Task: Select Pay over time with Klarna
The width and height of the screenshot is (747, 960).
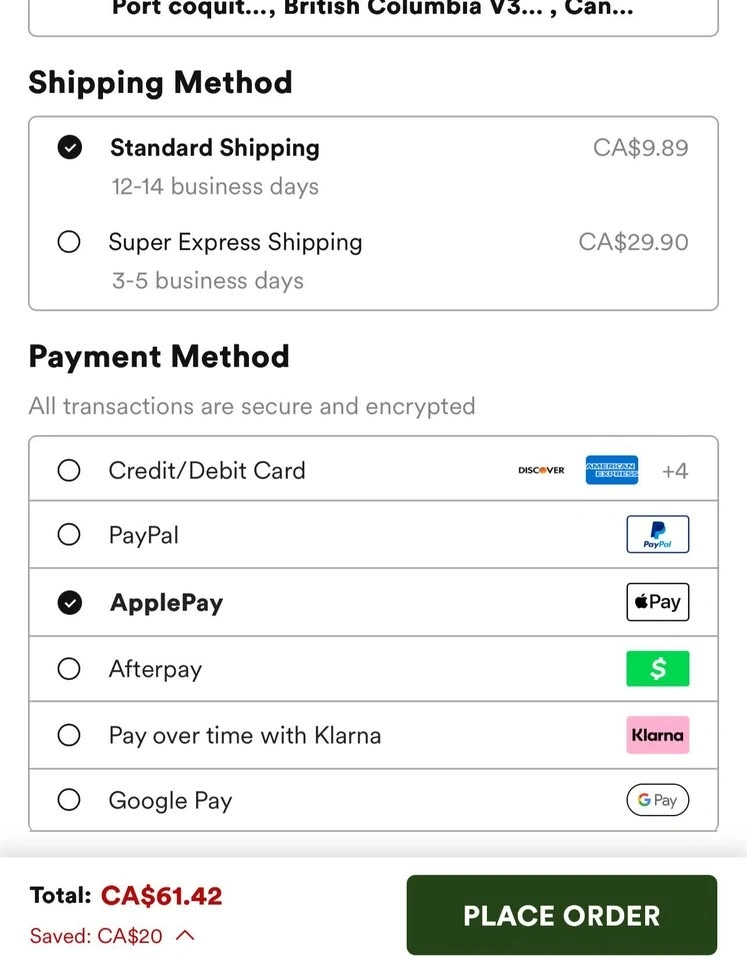Action: pyautogui.click(x=69, y=735)
